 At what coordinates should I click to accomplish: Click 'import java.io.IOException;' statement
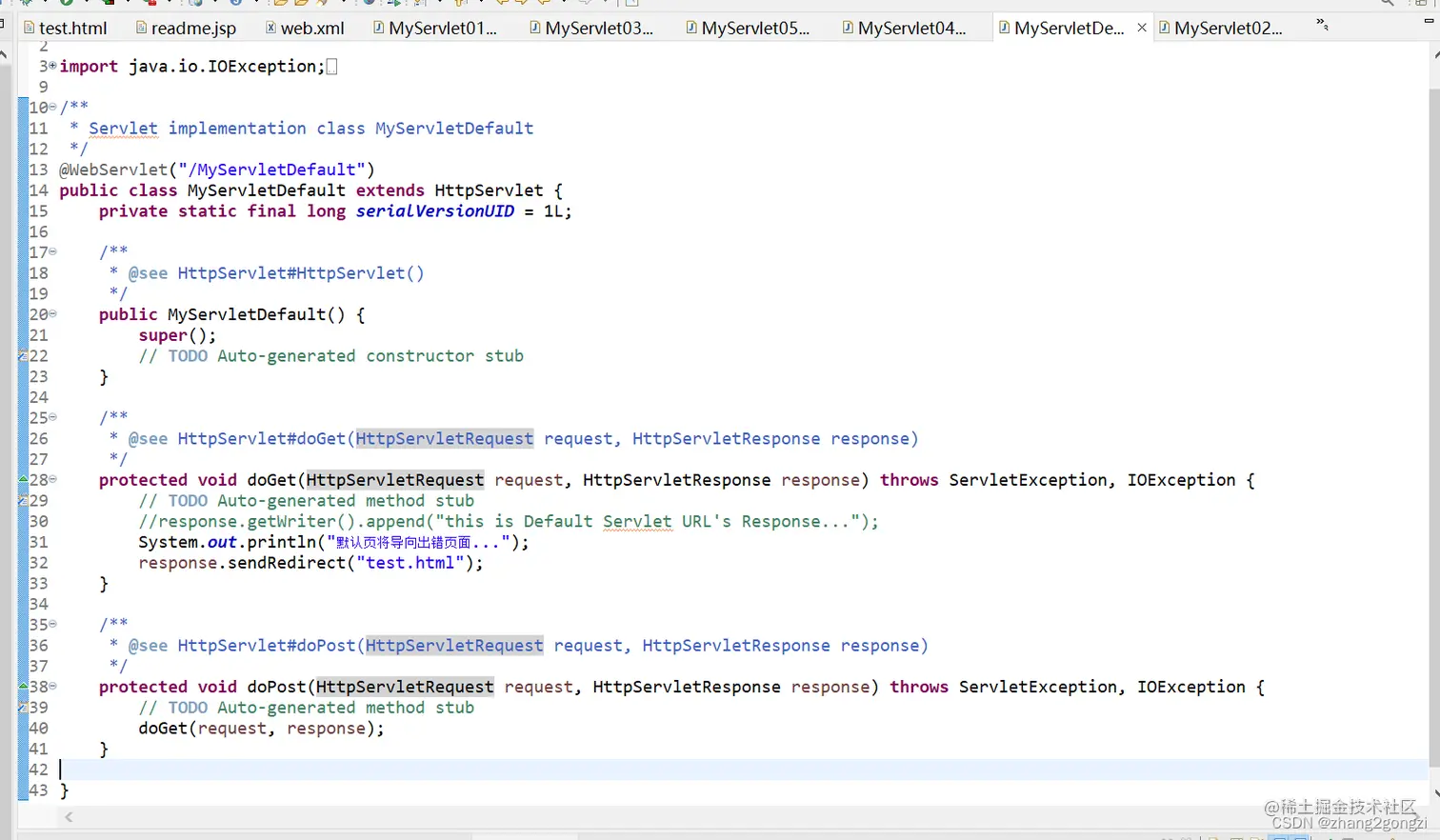point(192,66)
